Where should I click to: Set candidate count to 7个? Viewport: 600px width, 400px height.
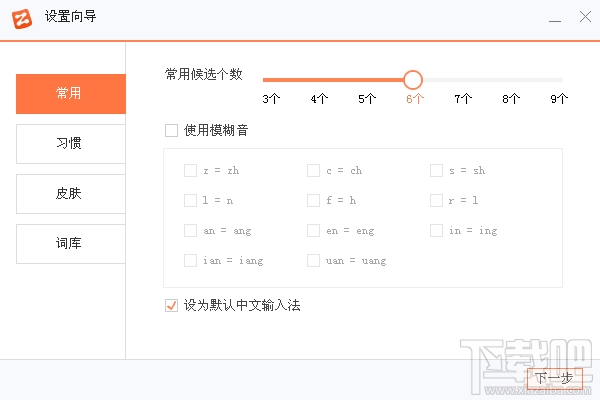463,99
